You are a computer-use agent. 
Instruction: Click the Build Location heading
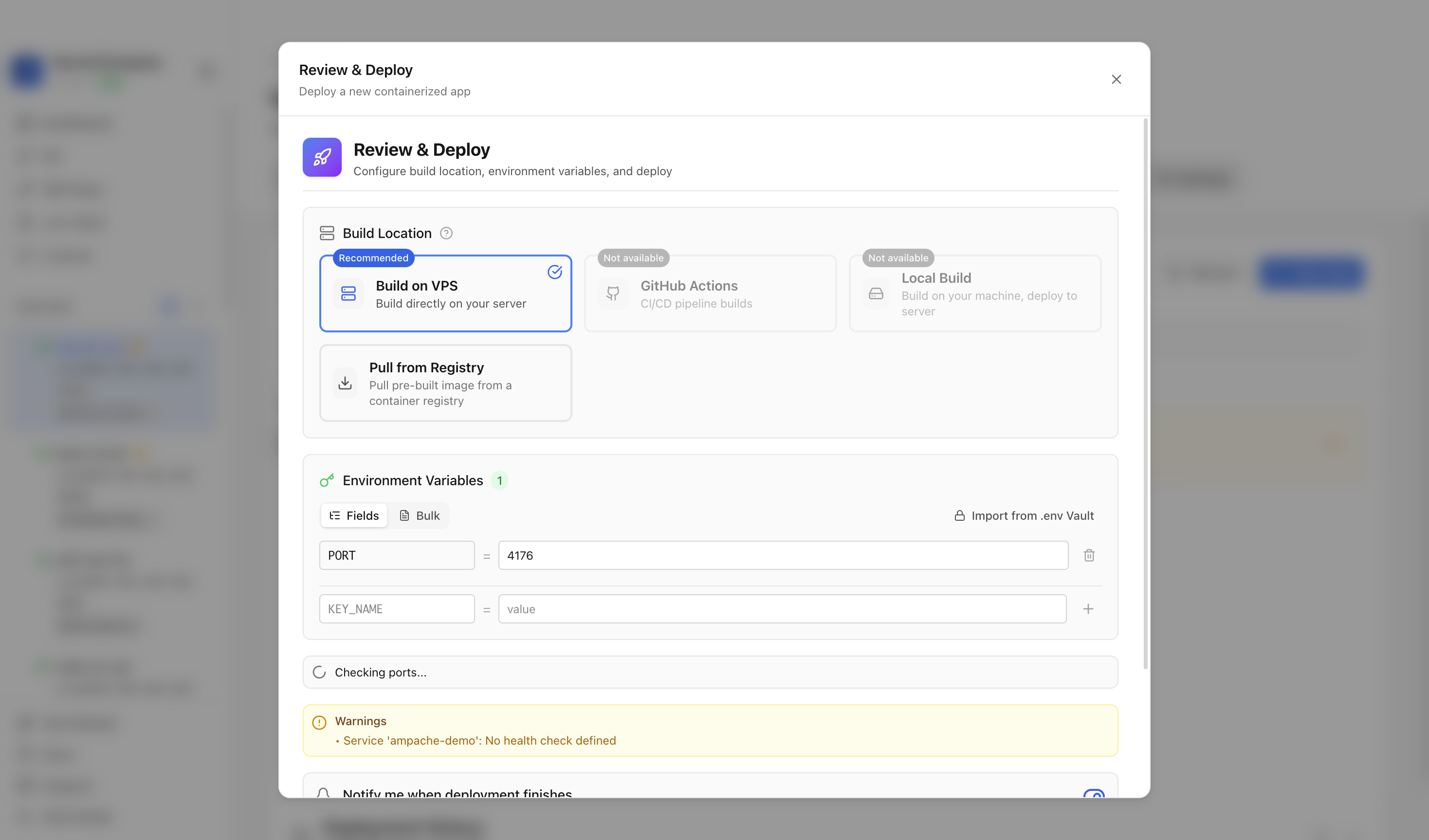[387, 233]
